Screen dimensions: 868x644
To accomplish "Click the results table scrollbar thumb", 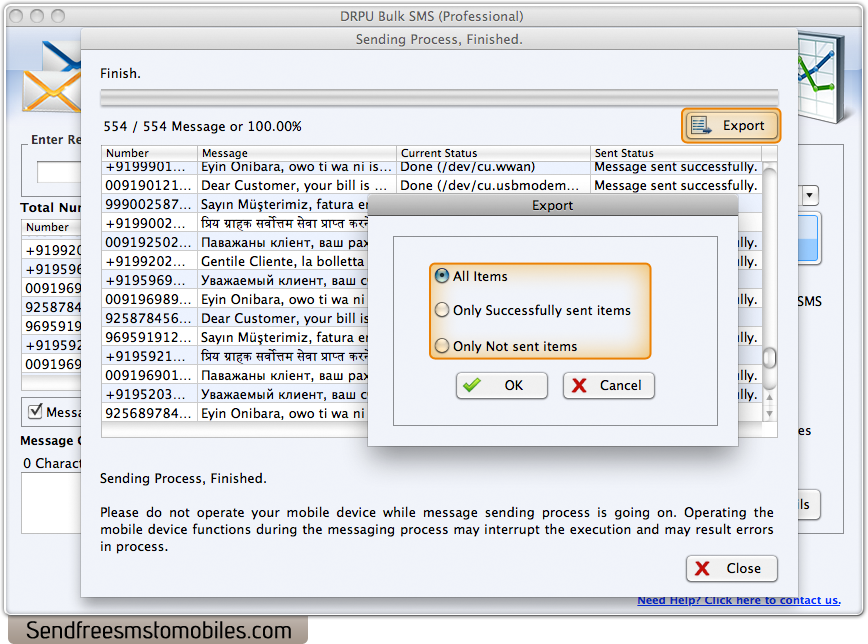I will (769, 358).
